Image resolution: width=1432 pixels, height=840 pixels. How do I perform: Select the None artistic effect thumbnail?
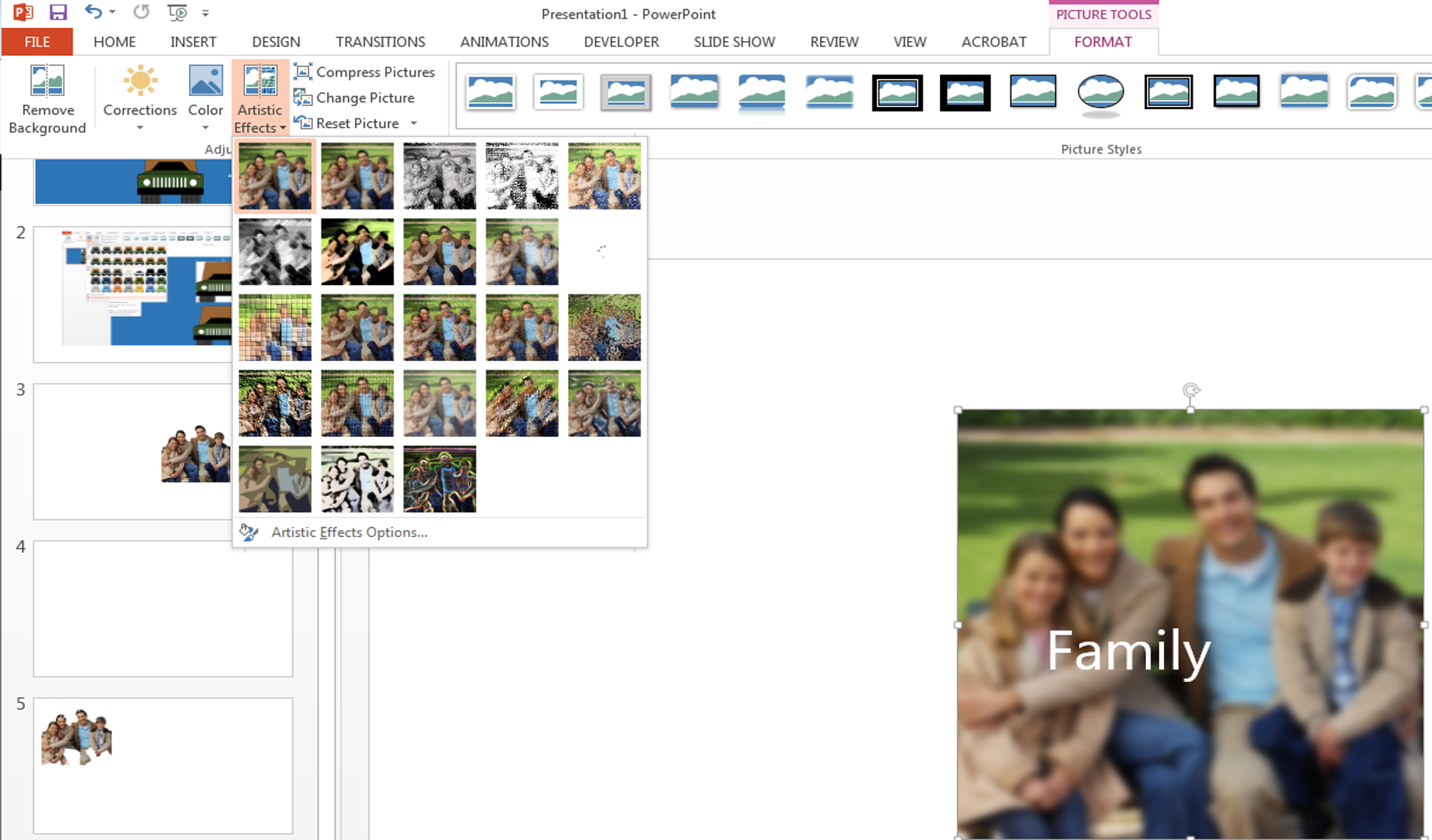click(275, 176)
